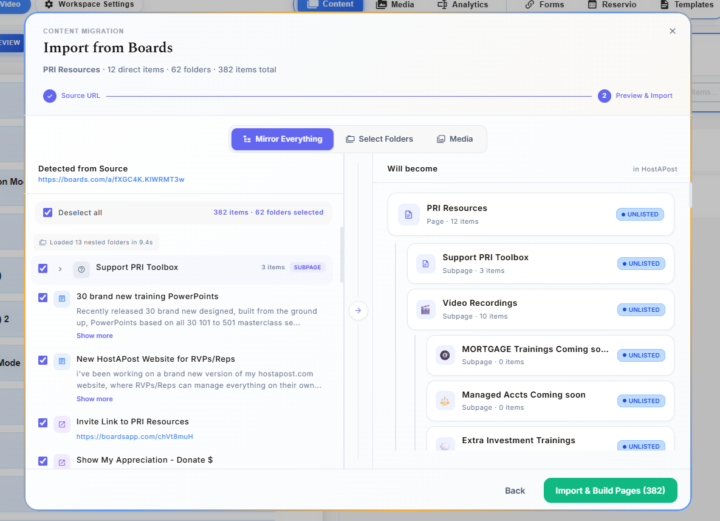720x521 pixels.
Task: Show more of the New HostAPost Website description
Action: click(95, 399)
